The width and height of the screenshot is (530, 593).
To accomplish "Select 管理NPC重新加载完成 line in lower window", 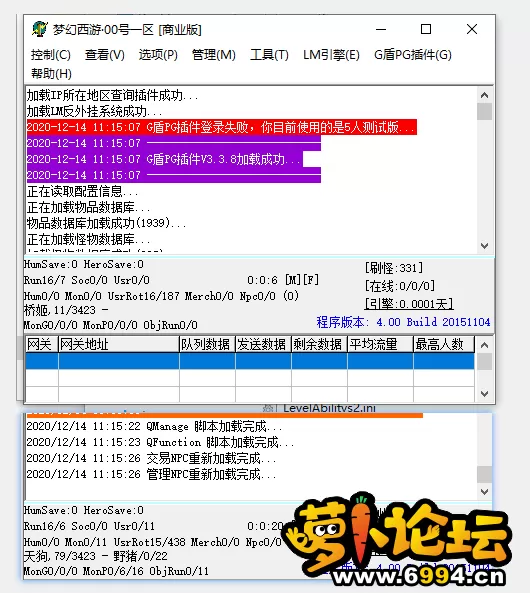I will point(151,474).
